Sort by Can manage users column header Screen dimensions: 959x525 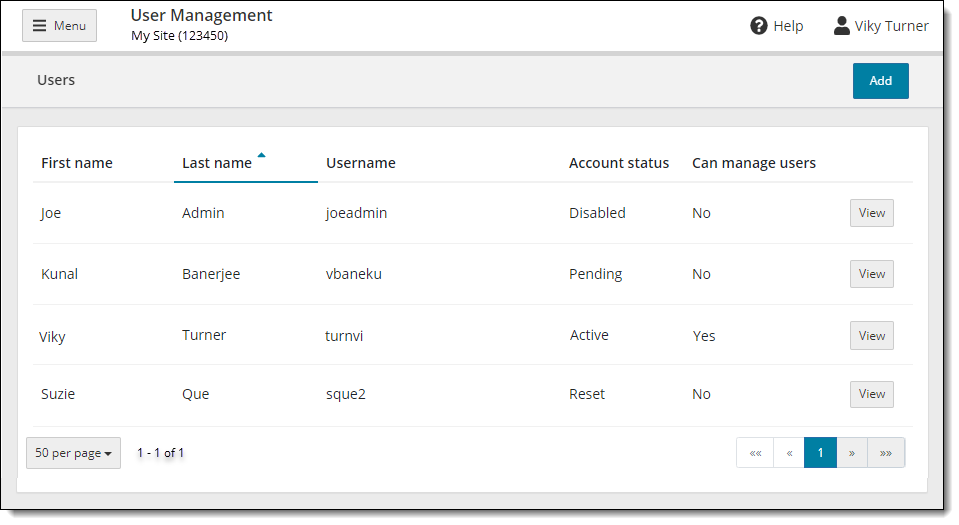coord(754,163)
